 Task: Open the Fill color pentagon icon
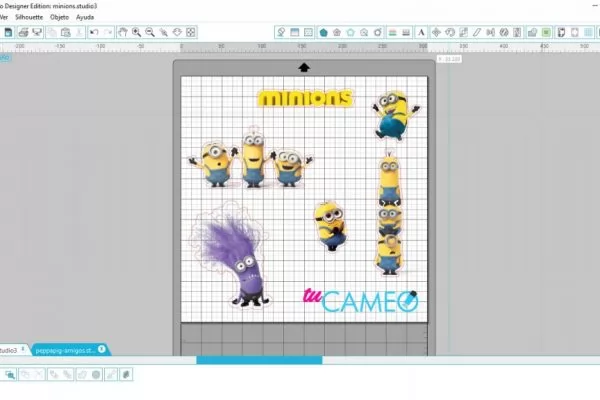pyautogui.click(x=323, y=33)
